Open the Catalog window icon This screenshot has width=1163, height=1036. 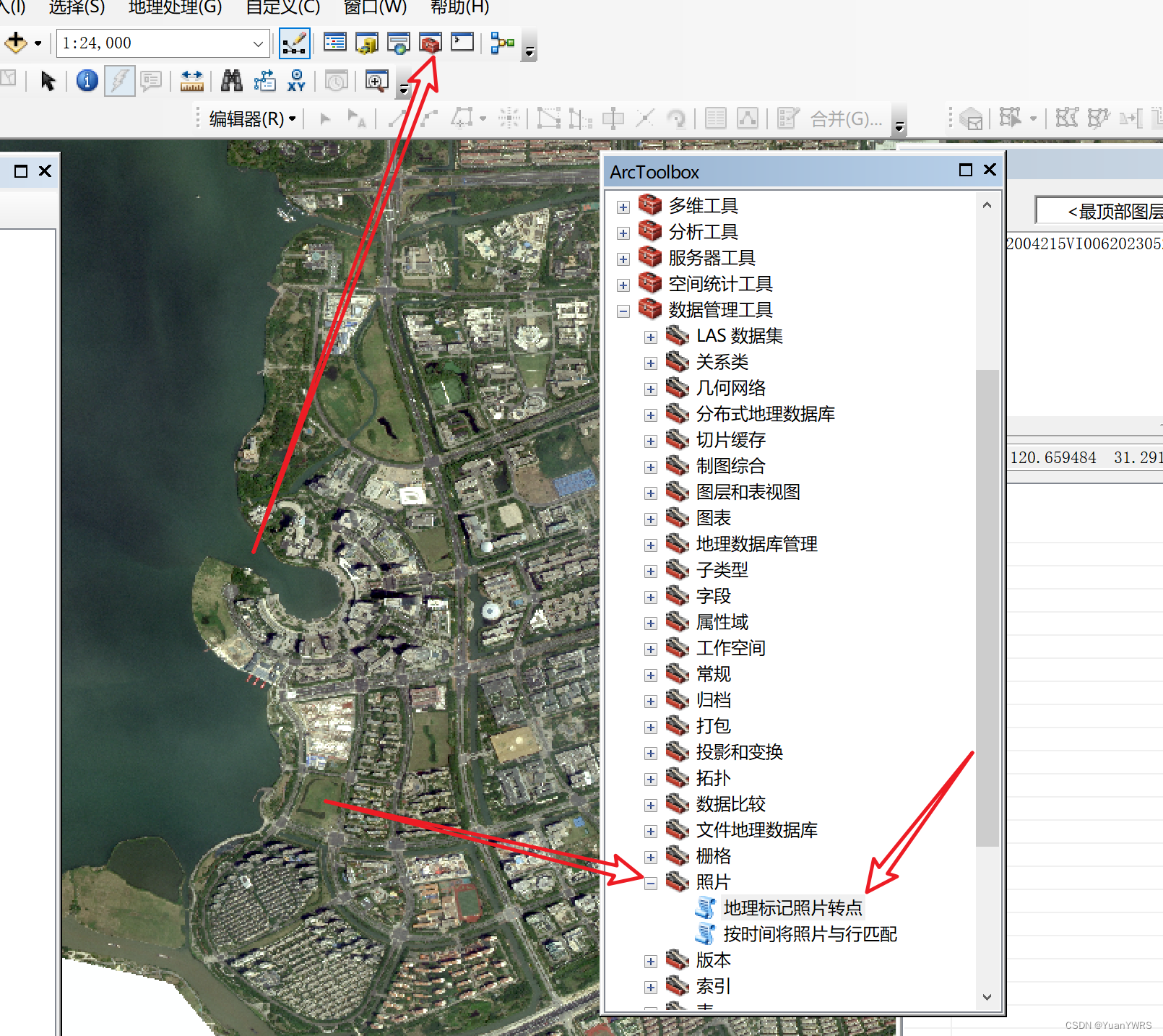tap(367, 43)
